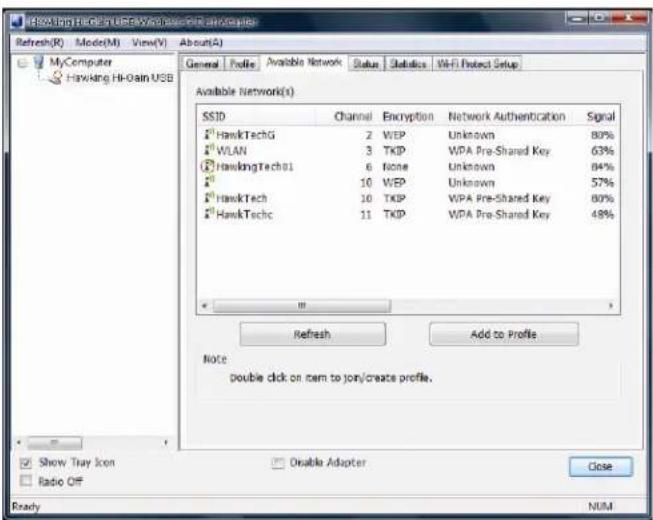
Task: Select the HawkTechc network row
Action: click(x=409, y=214)
